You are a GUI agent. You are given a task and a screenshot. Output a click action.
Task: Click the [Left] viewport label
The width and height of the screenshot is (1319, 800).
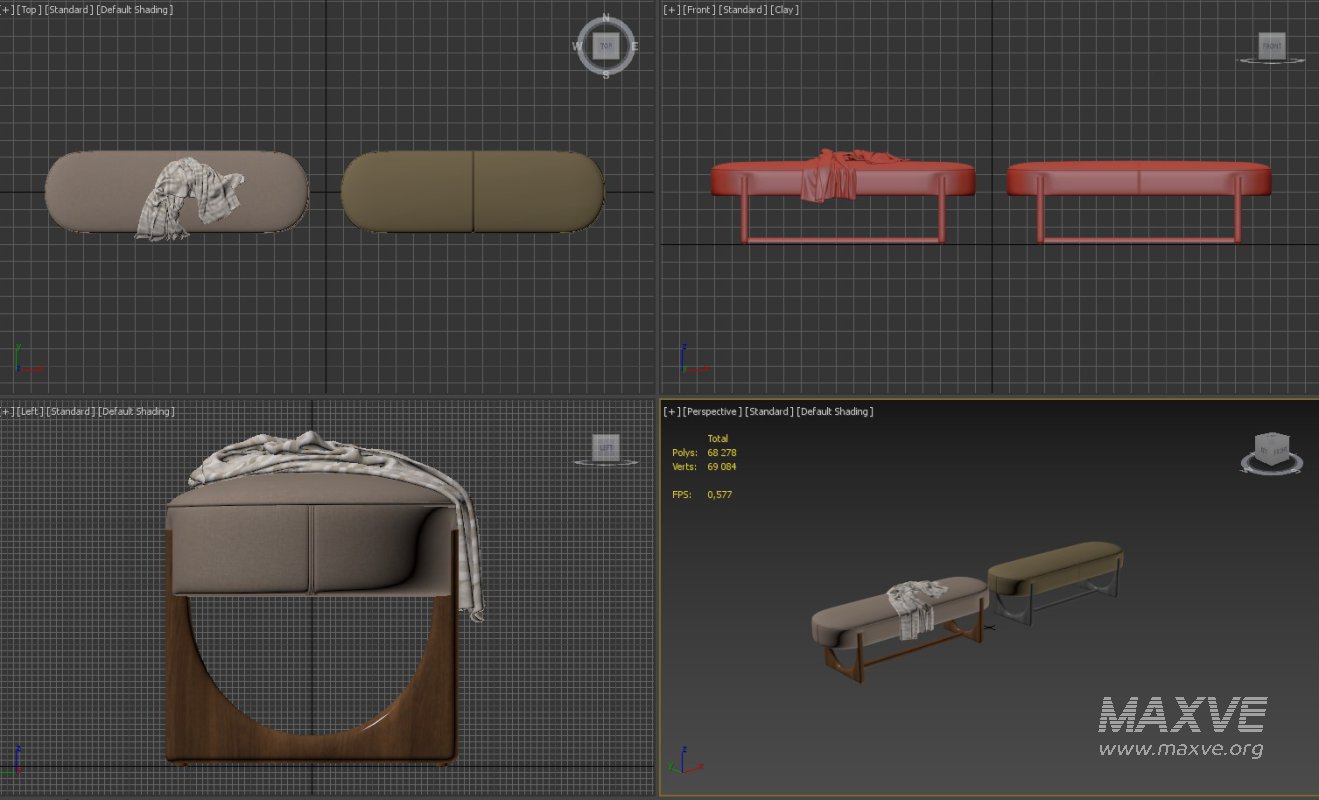[x=31, y=412]
